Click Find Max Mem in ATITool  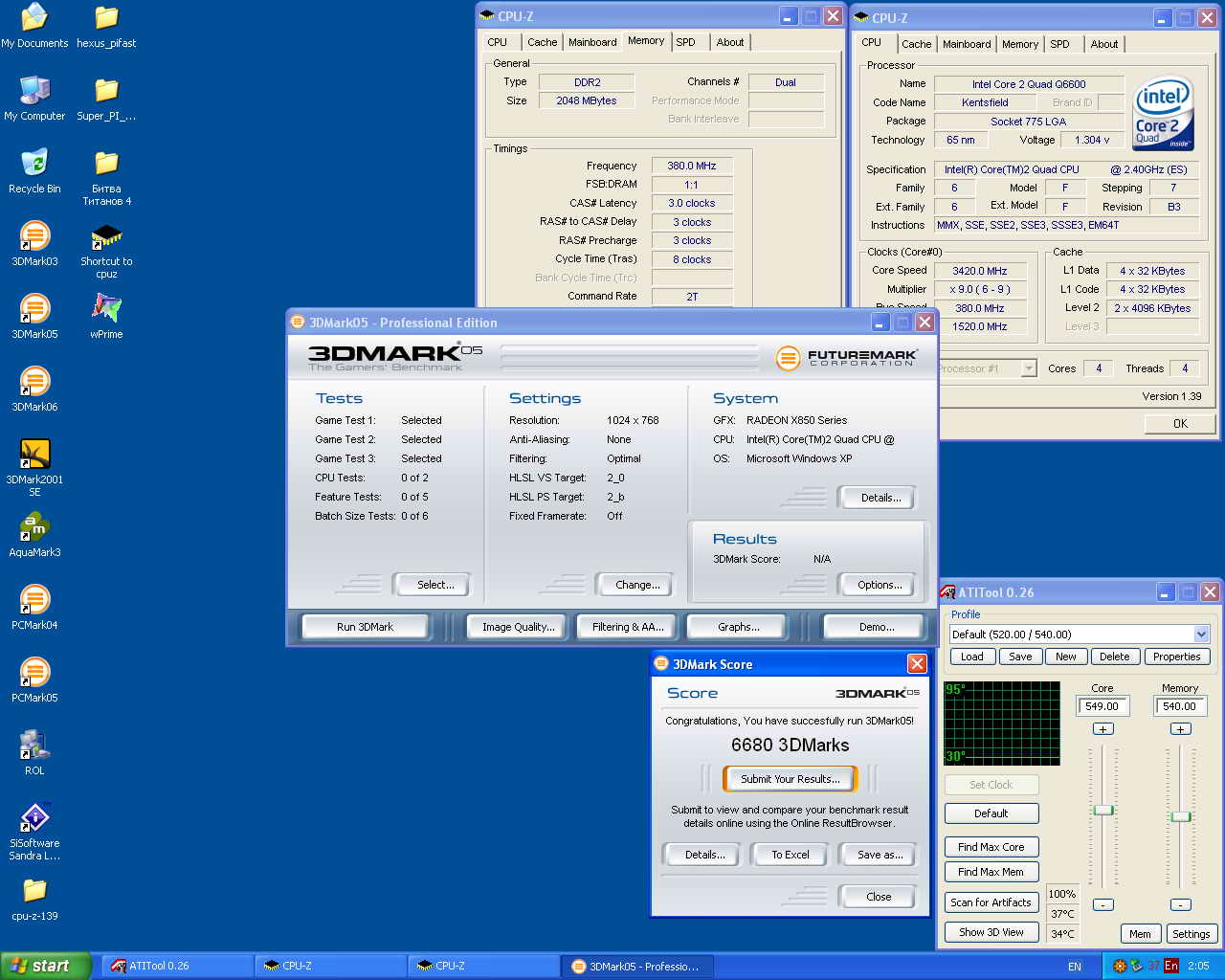click(991, 872)
